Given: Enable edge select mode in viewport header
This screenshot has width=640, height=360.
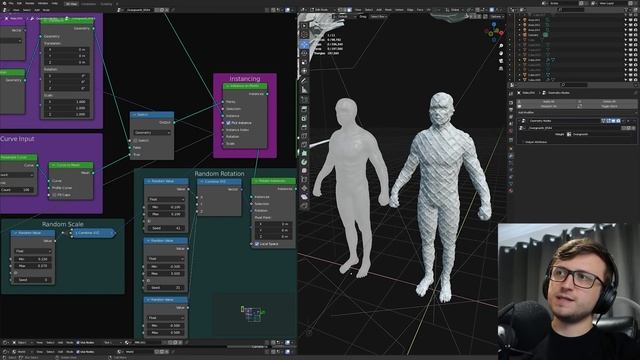Looking at the screenshot, I should (344, 10).
